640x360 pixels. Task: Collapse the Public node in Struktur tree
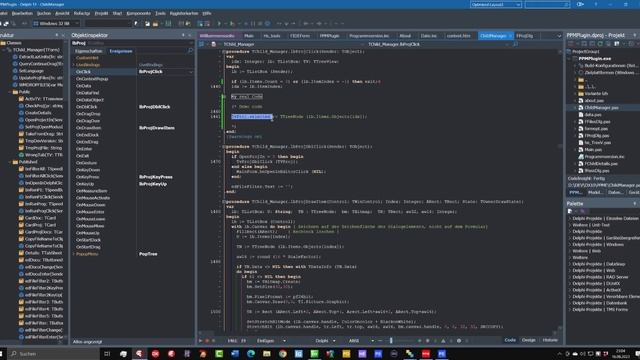click(10, 92)
